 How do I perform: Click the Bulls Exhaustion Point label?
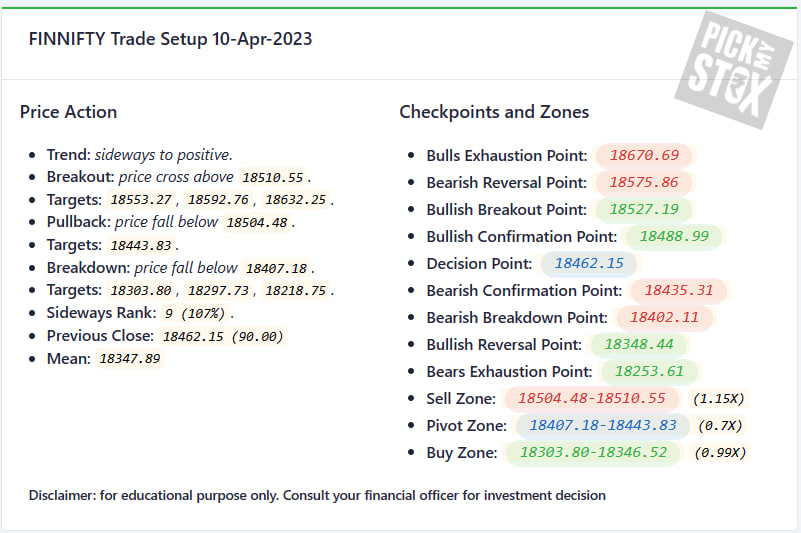point(507,155)
